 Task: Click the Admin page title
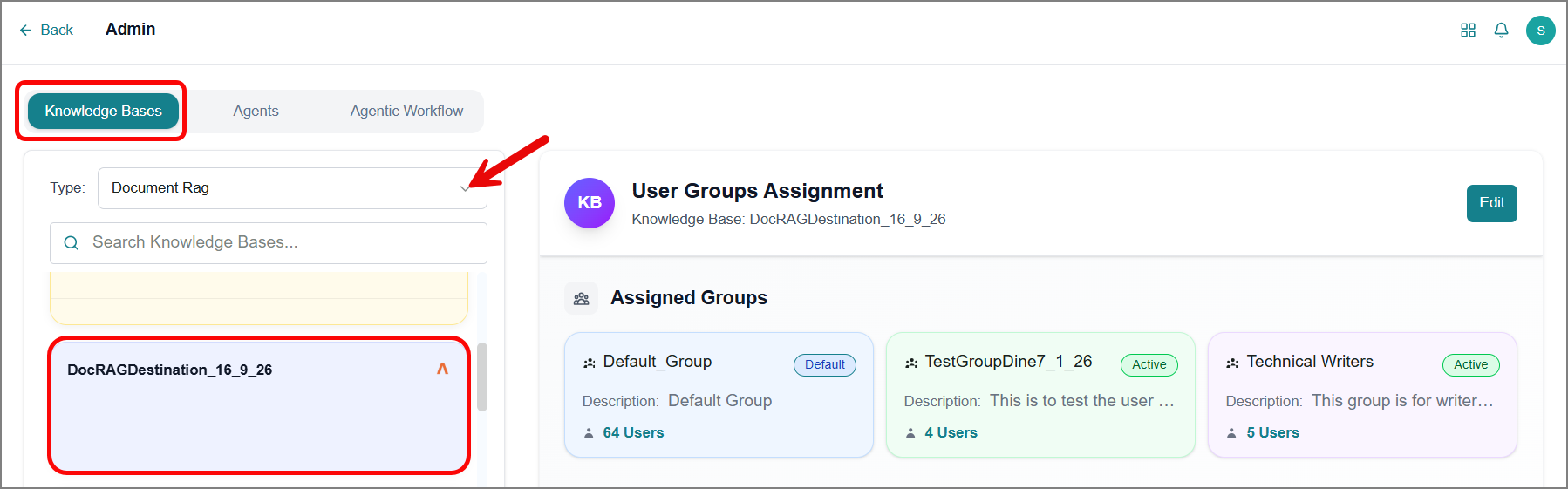131,30
